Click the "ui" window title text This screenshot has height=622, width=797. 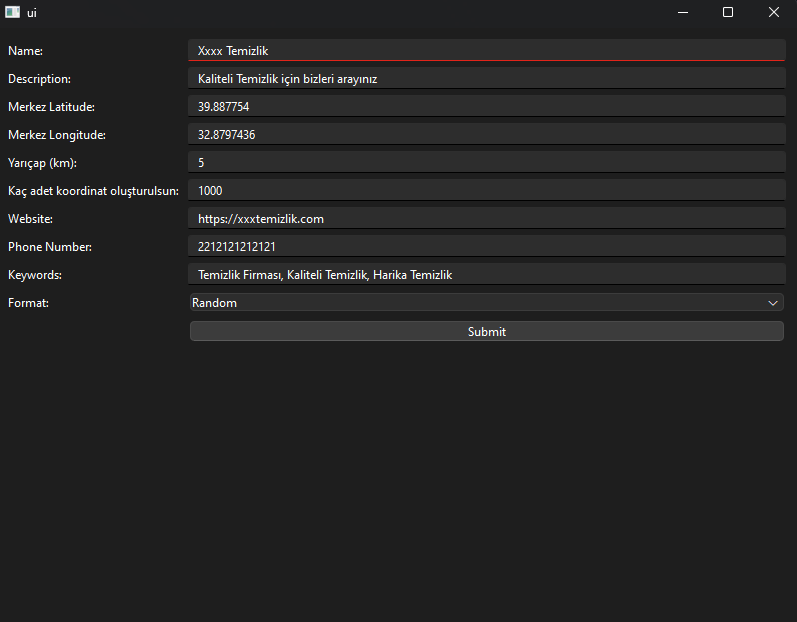click(32, 13)
